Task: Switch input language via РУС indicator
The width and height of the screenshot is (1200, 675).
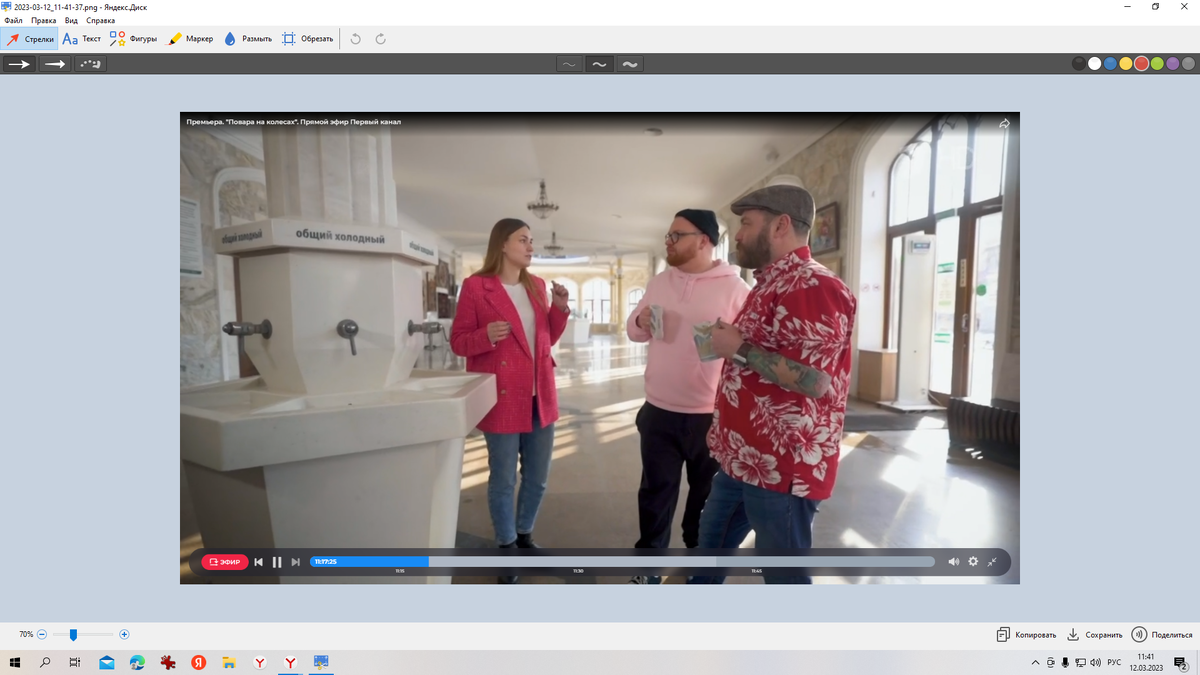Action: [1114, 663]
